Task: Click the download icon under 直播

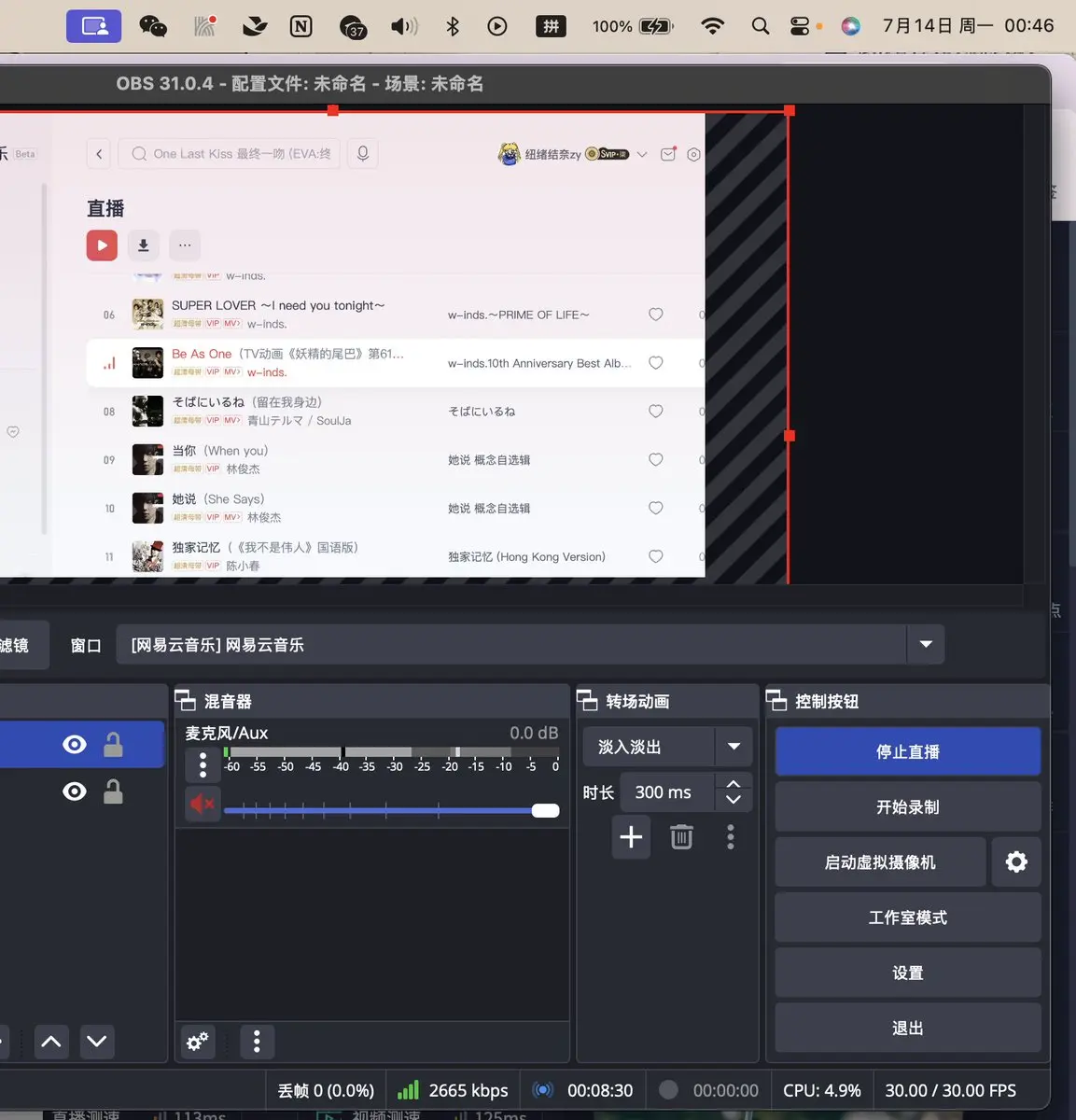Action: click(x=144, y=245)
